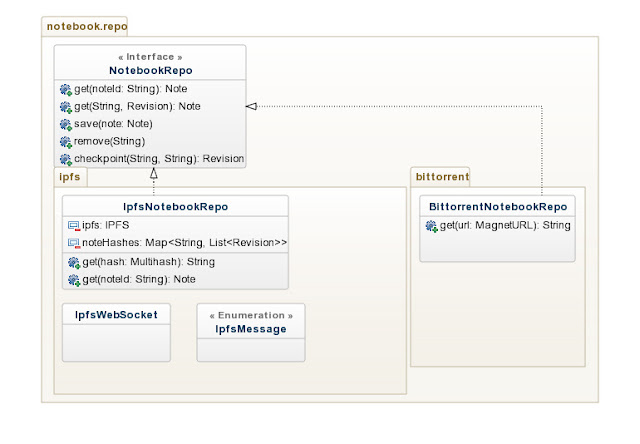The height and width of the screenshot is (444, 640).
Task: Click the icon next to get(String, Revision): Note
Action: [66, 106]
